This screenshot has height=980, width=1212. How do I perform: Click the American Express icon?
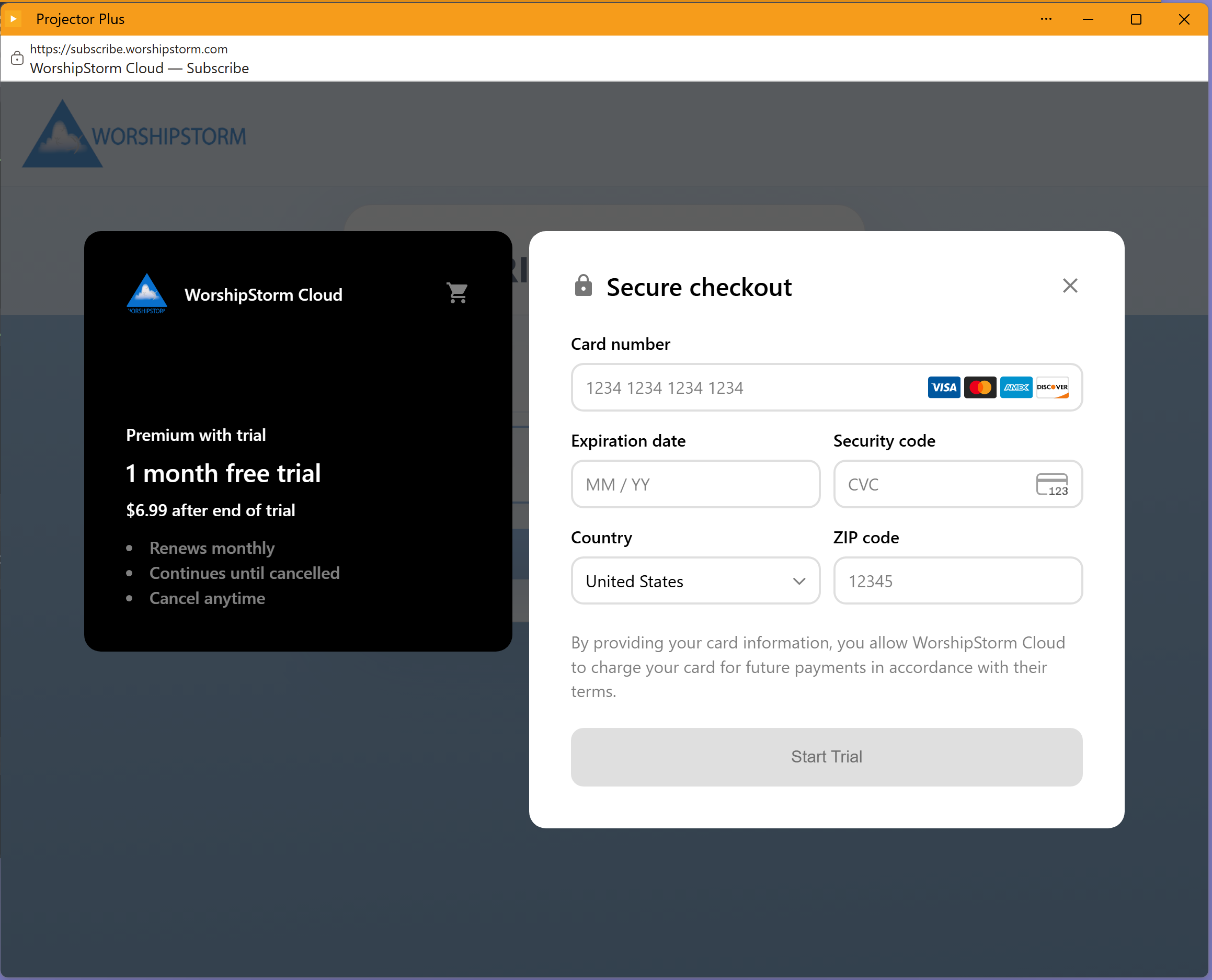click(1016, 388)
